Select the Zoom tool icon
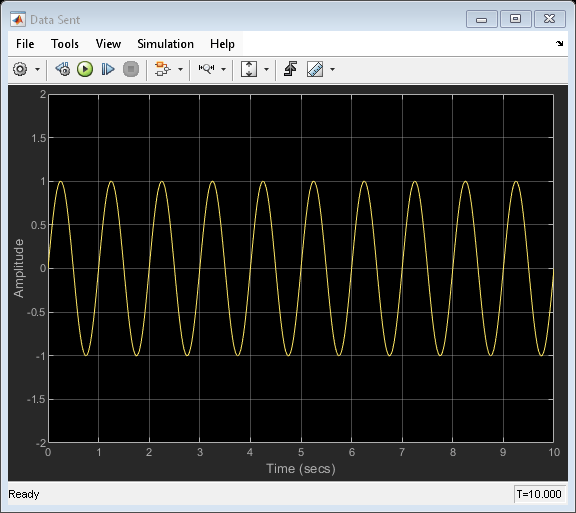 click(206, 69)
